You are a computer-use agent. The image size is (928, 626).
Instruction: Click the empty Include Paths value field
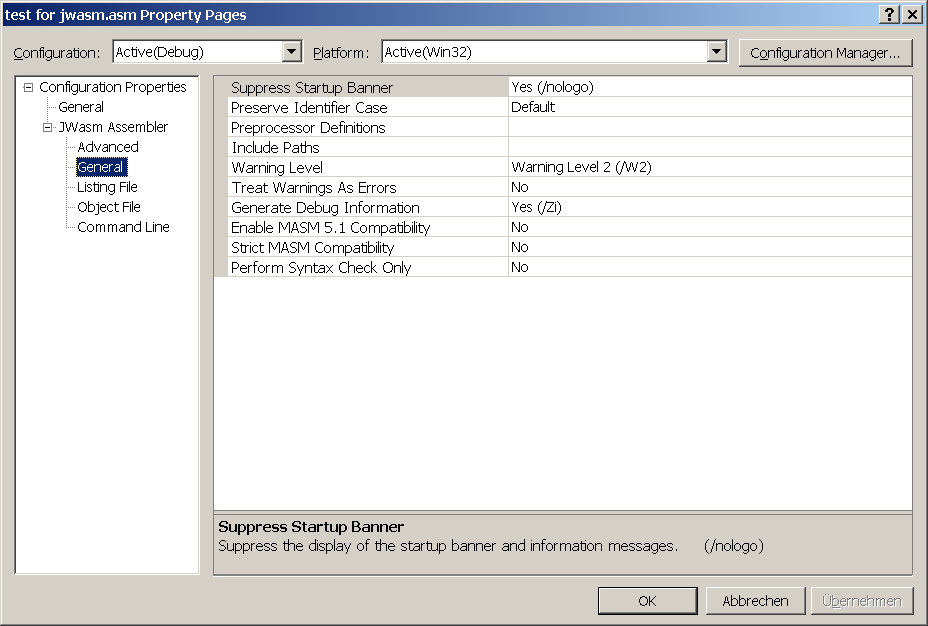point(710,148)
